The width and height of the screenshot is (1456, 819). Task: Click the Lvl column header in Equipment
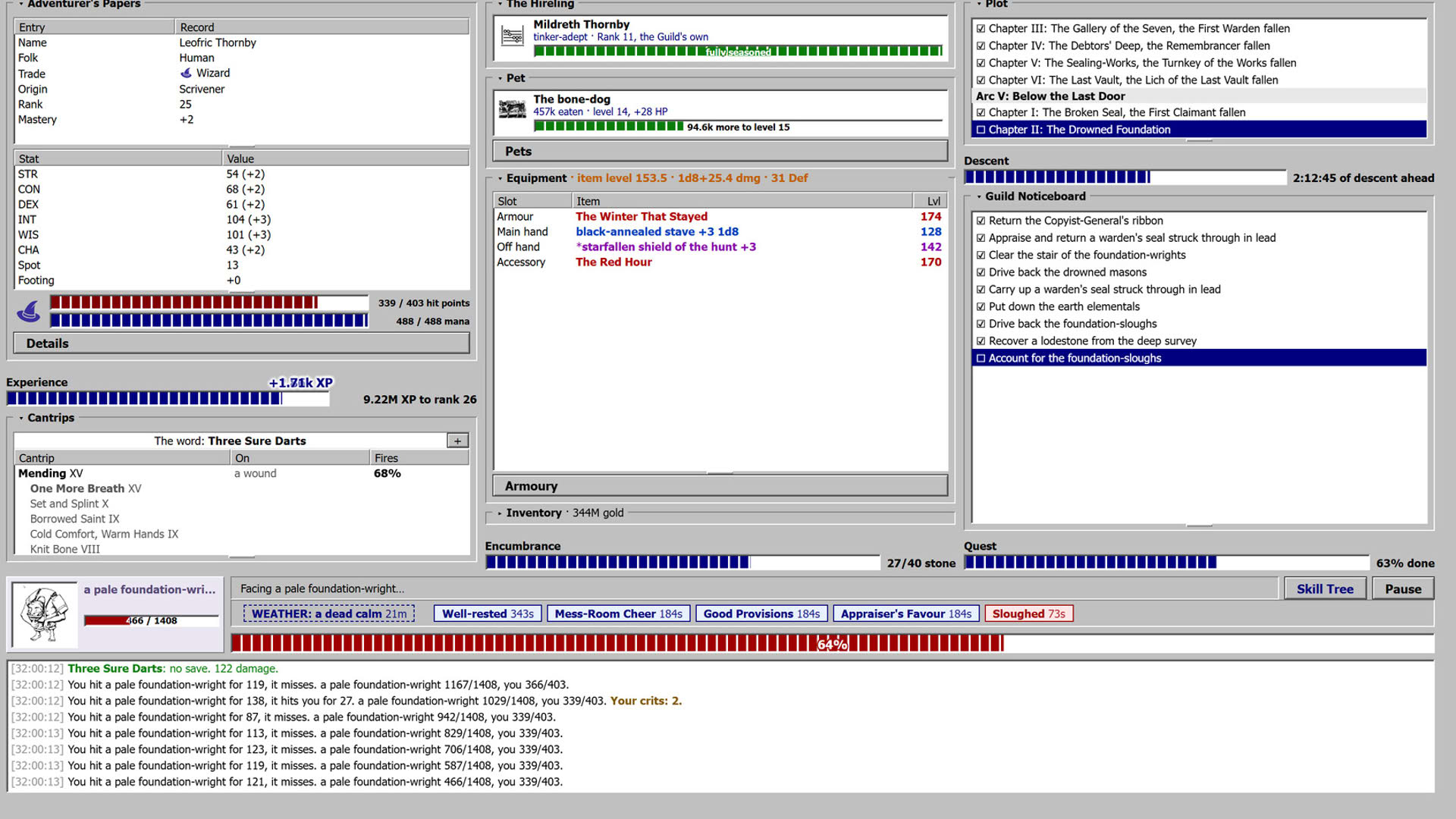tap(930, 201)
